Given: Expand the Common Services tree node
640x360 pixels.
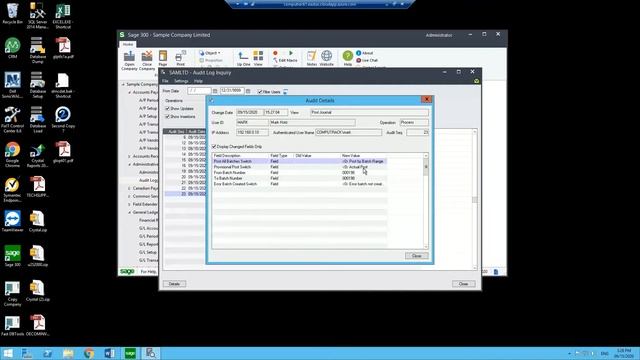Looking at the screenshot, I should pos(130,196).
